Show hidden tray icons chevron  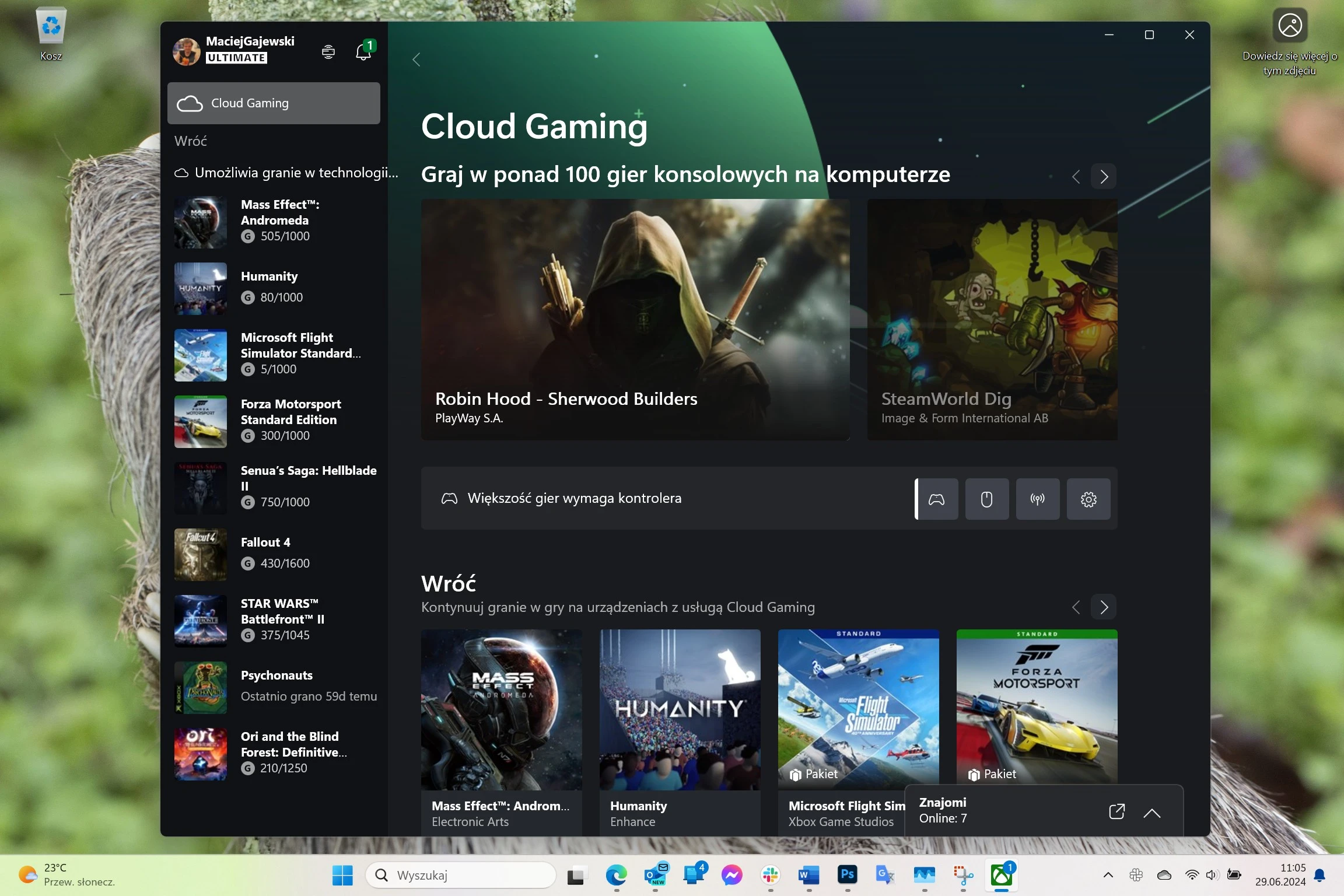coord(1108,875)
